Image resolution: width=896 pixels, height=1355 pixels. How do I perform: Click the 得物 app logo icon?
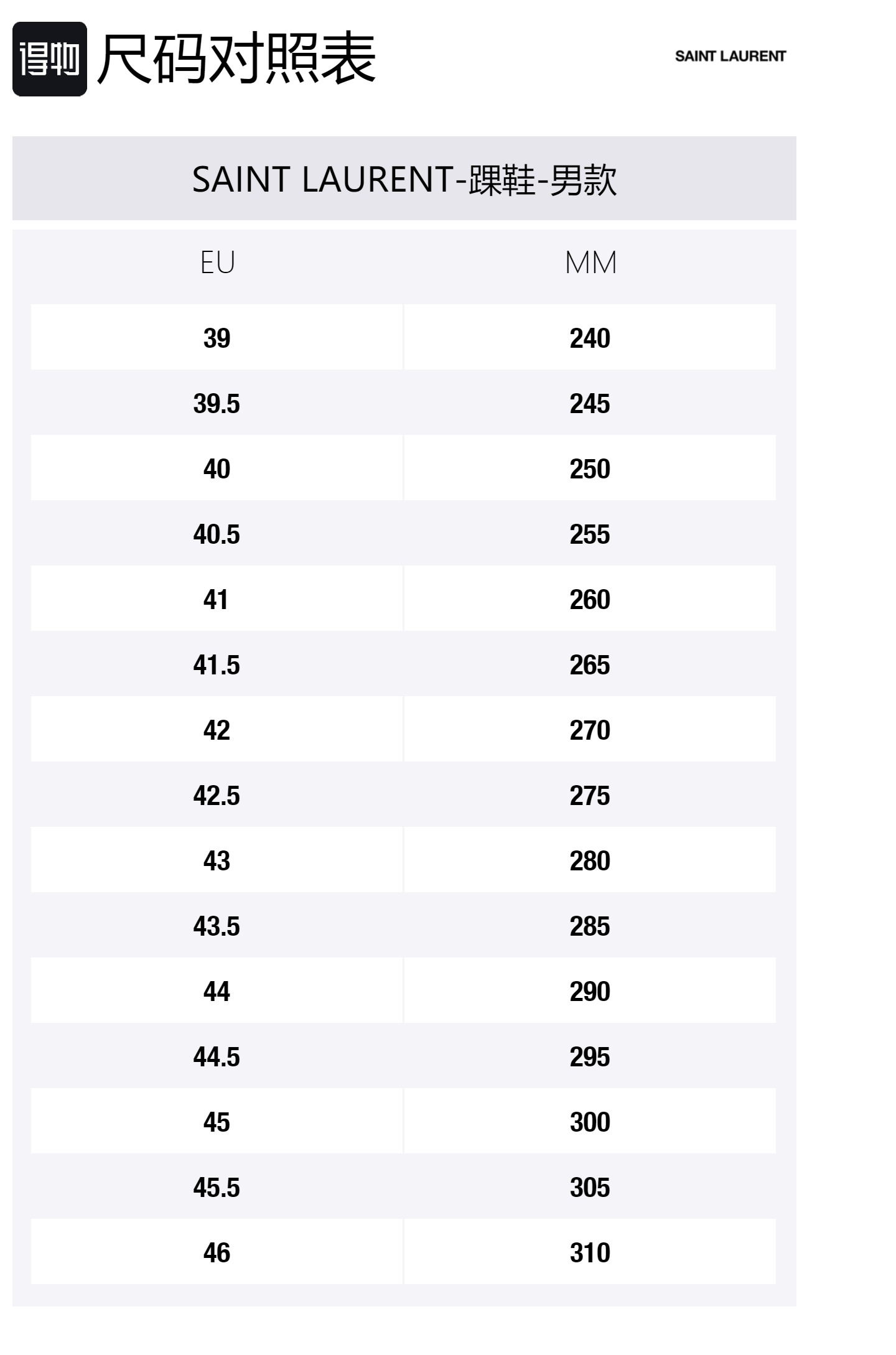tap(50, 59)
